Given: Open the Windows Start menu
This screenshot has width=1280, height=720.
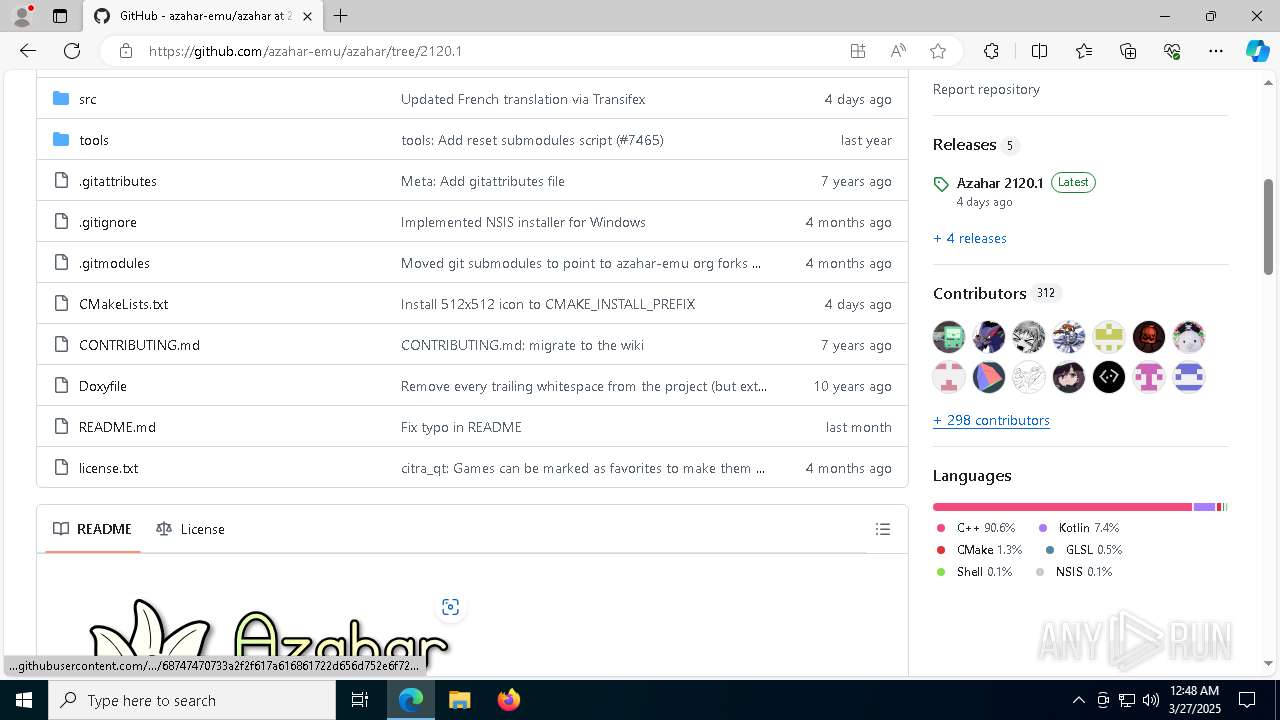Looking at the screenshot, I should (24, 700).
